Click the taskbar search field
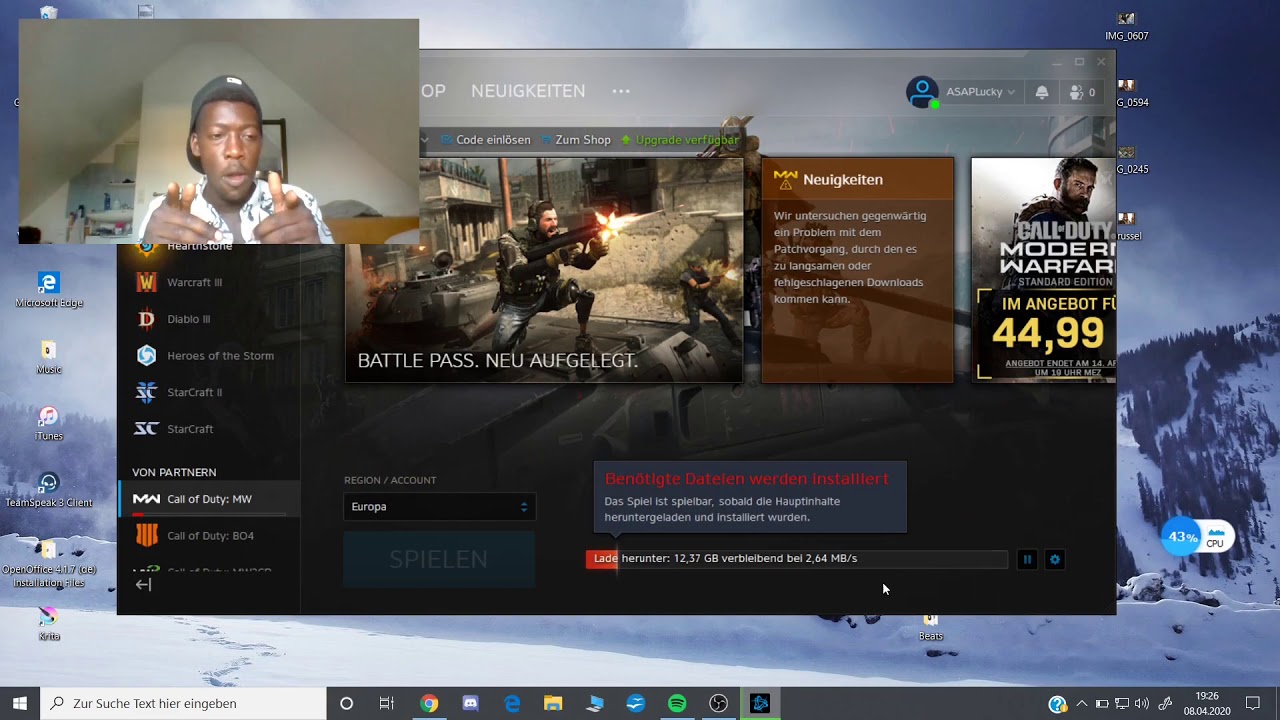1280x720 pixels. (183, 703)
